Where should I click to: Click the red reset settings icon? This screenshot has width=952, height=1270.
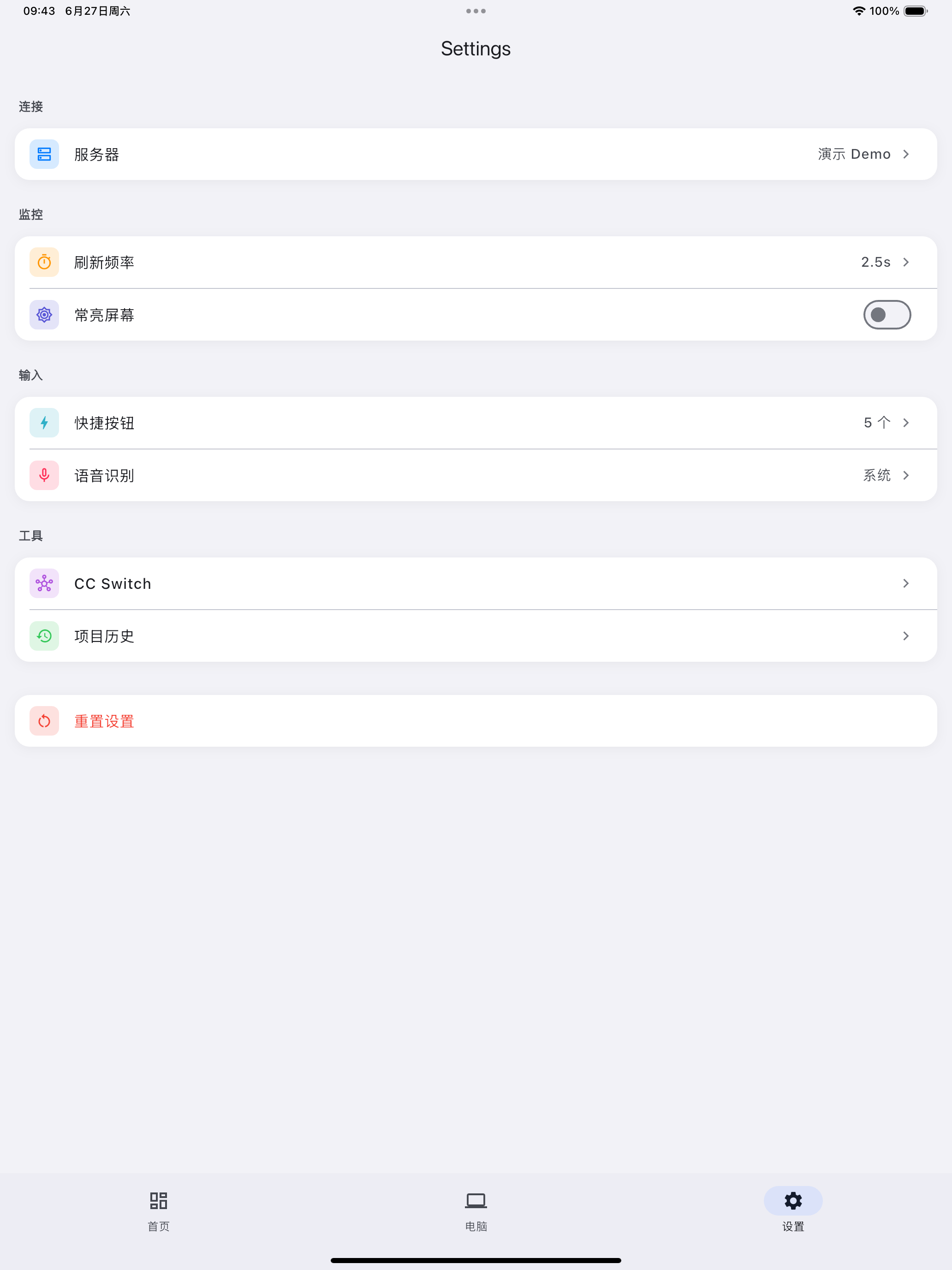(x=44, y=721)
